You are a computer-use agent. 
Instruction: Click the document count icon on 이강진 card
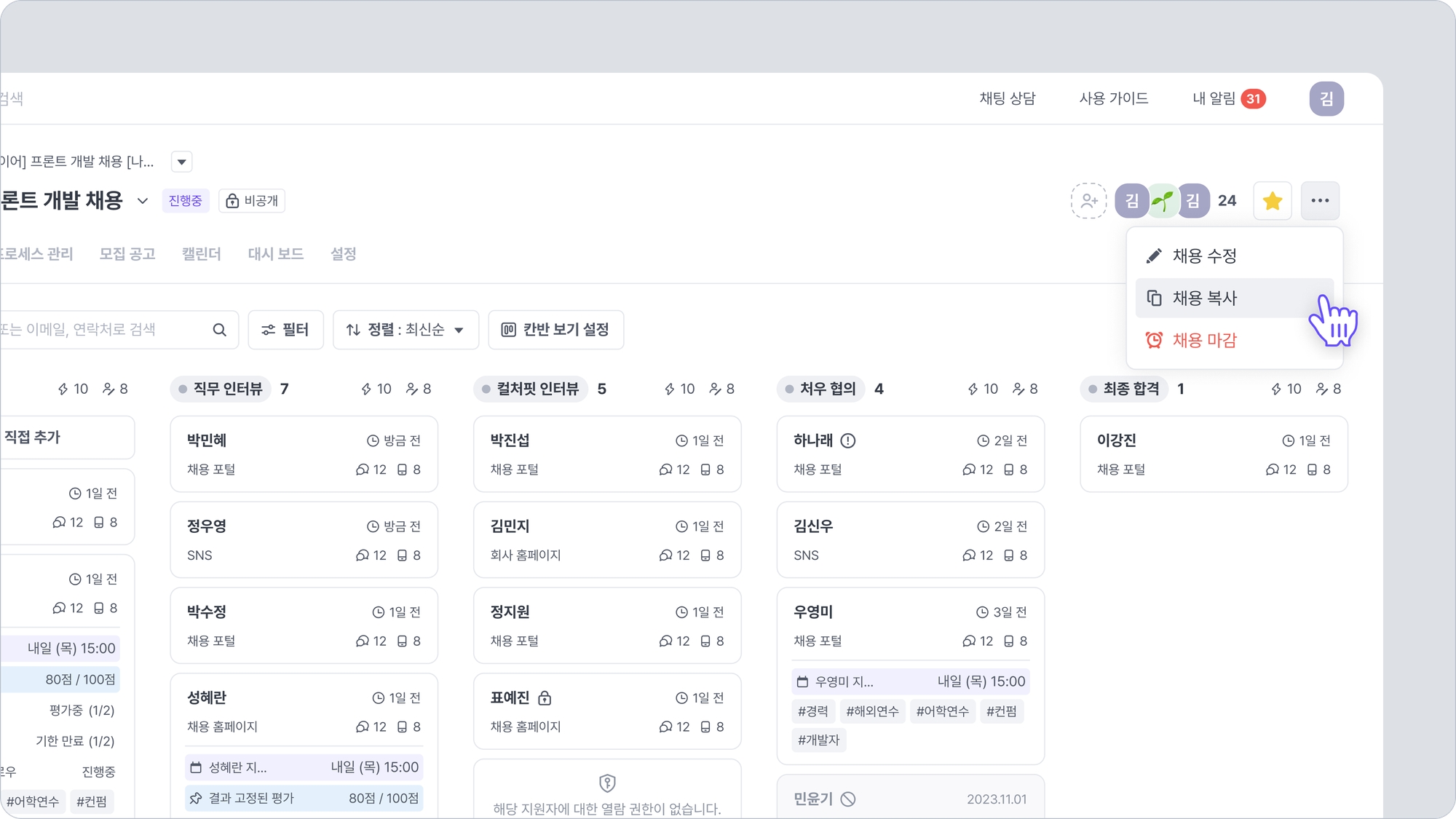(1312, 470)
